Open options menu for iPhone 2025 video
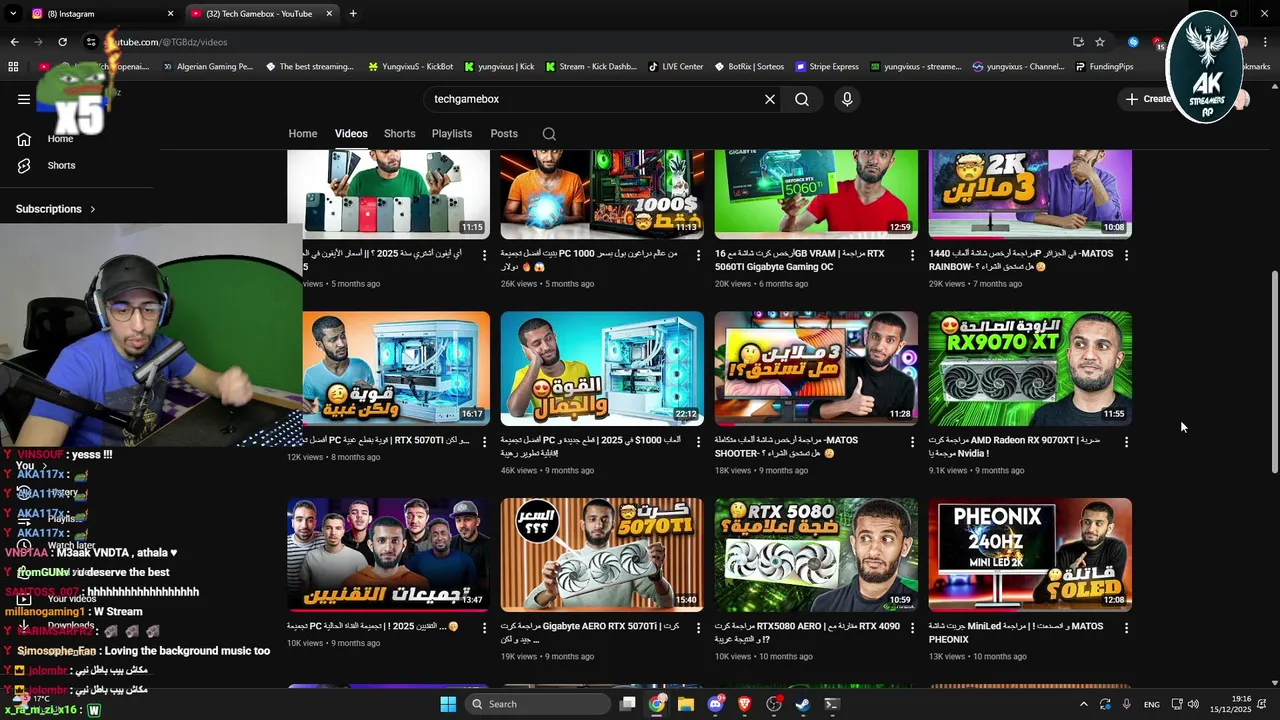The height and width of the screenshot is (720, 1280). [484, 256]
